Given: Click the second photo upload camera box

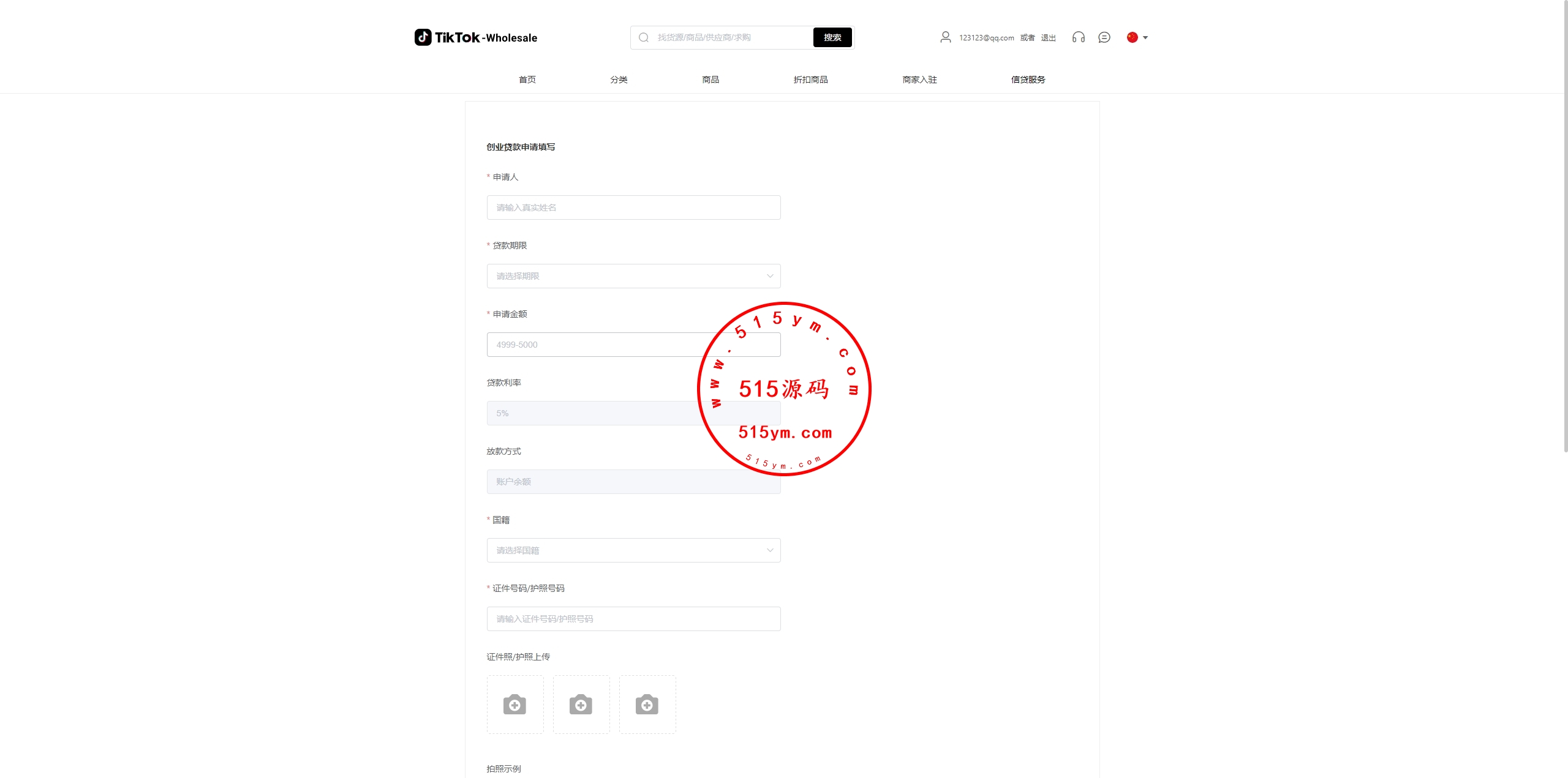Looking at the screenshot, I should click(581, 704).
